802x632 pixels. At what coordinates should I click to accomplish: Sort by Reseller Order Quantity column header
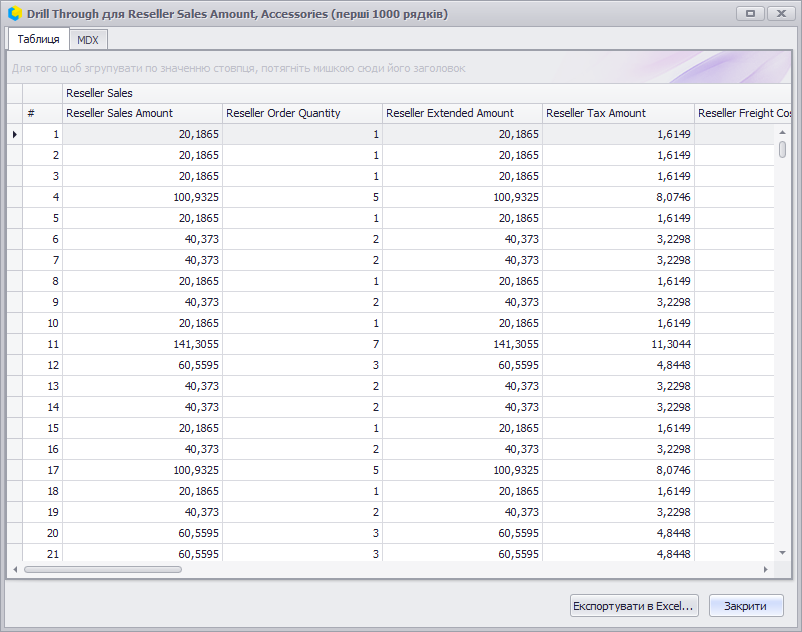pyautogui.click(x=302, y=113)
